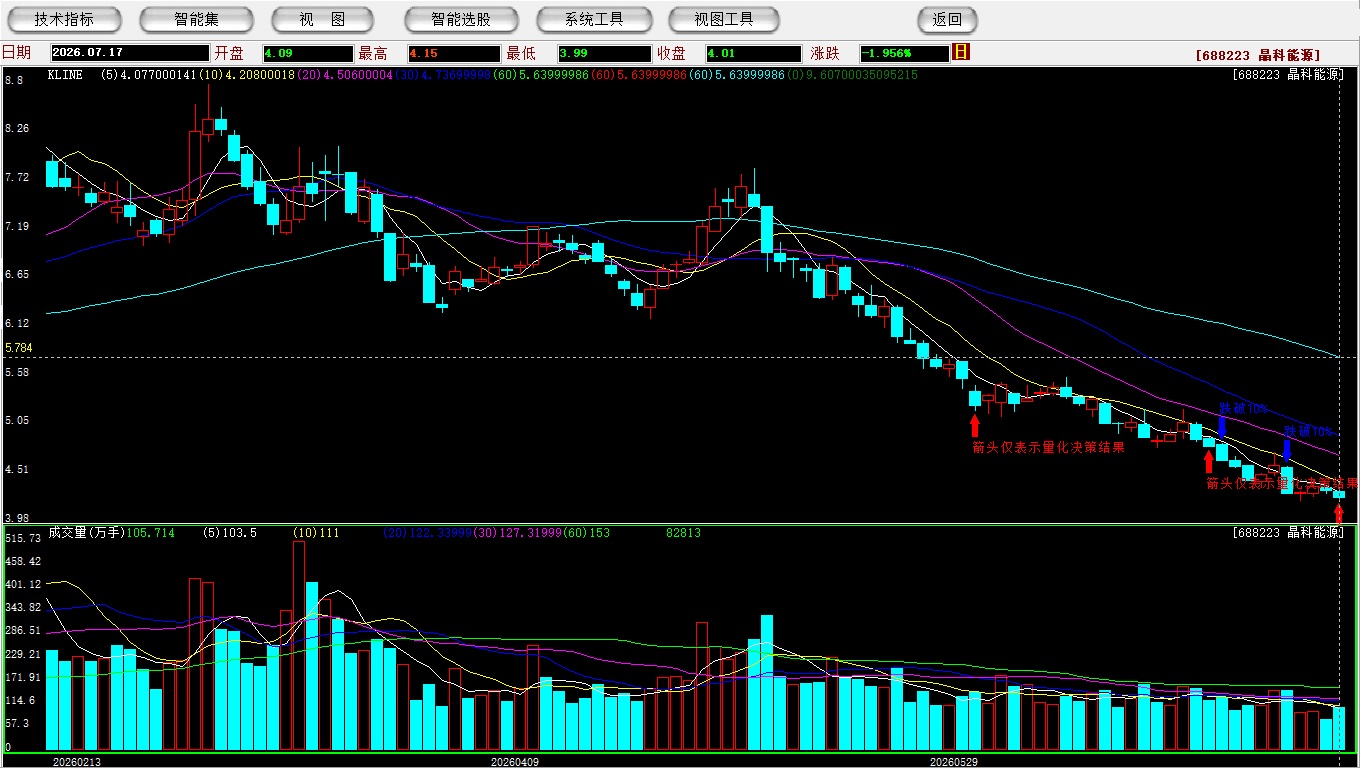Click the green 82813 value in volume header
Screen dimensions: 1360x768
tap(683, 533)
